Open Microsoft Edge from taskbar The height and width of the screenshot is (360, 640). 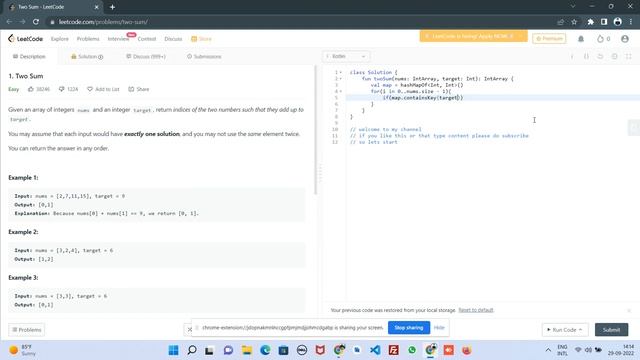[265, 350]
